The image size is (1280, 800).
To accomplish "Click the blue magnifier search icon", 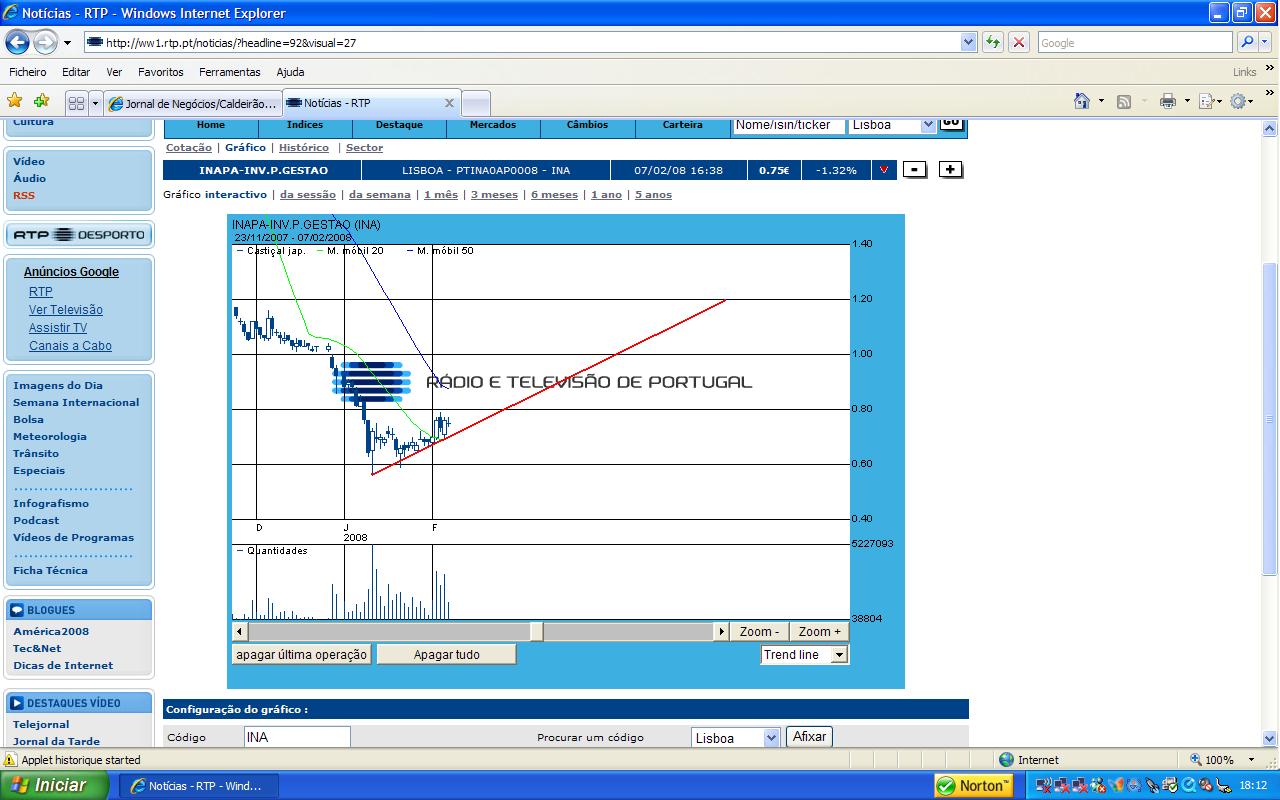I will (1246, 42).
